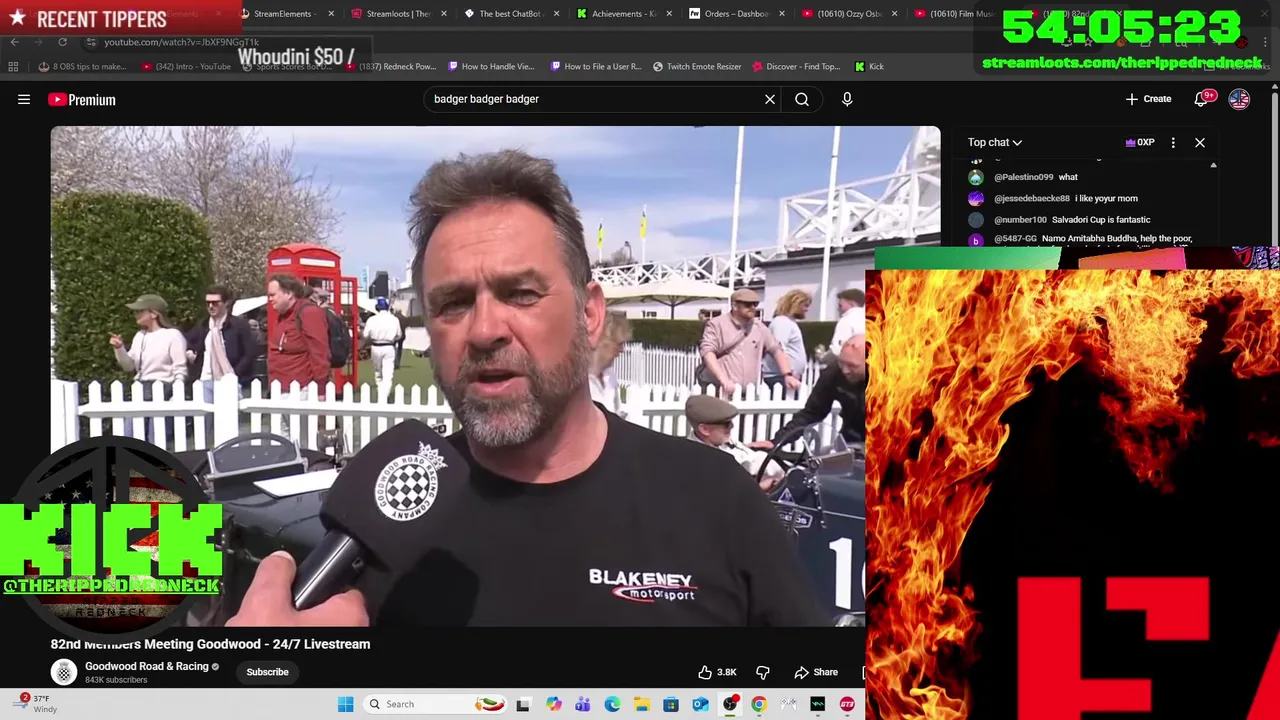
Task: Expand the Top chat dropdown
Action: pyautogui.click(x=995, y=142)
